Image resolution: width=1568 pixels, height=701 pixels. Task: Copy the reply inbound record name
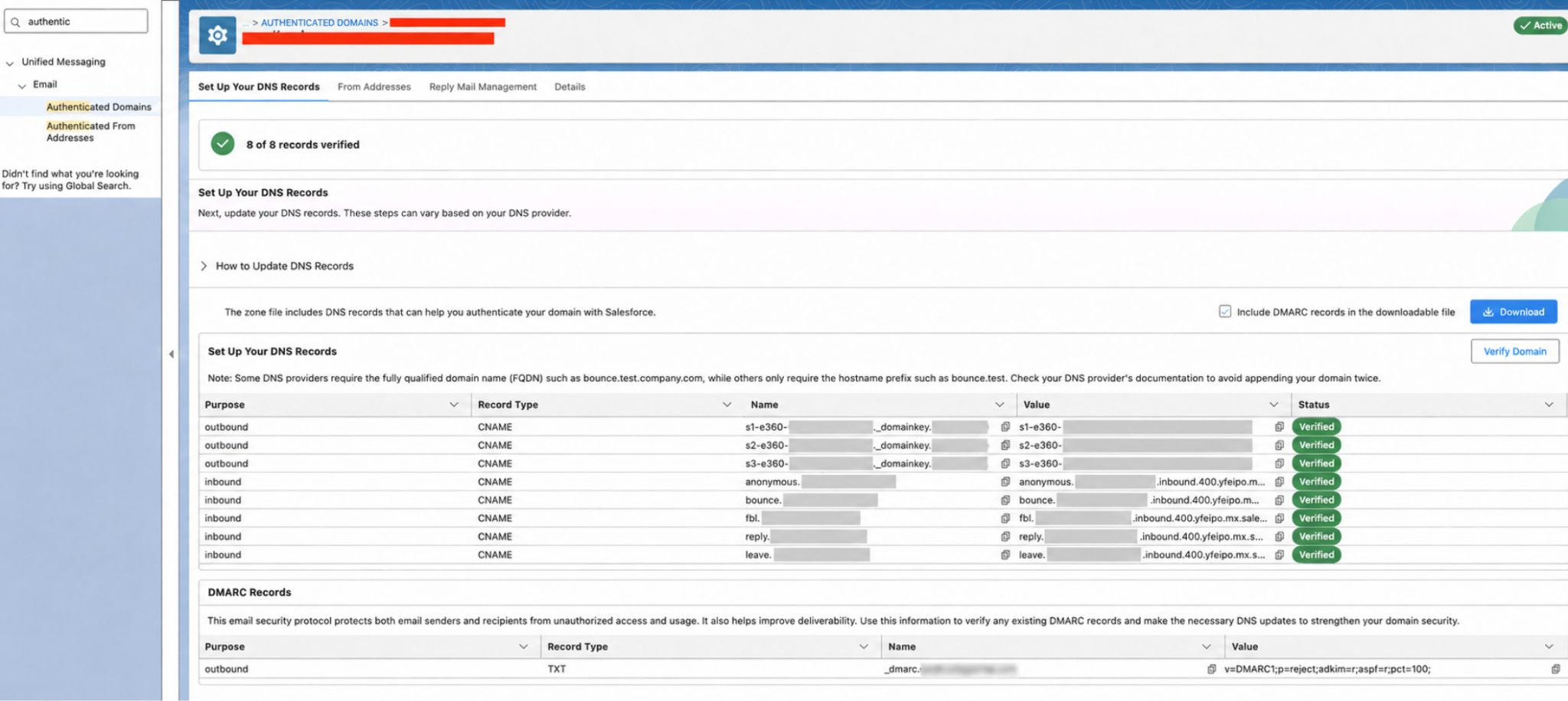click(x=1005, y=537)
